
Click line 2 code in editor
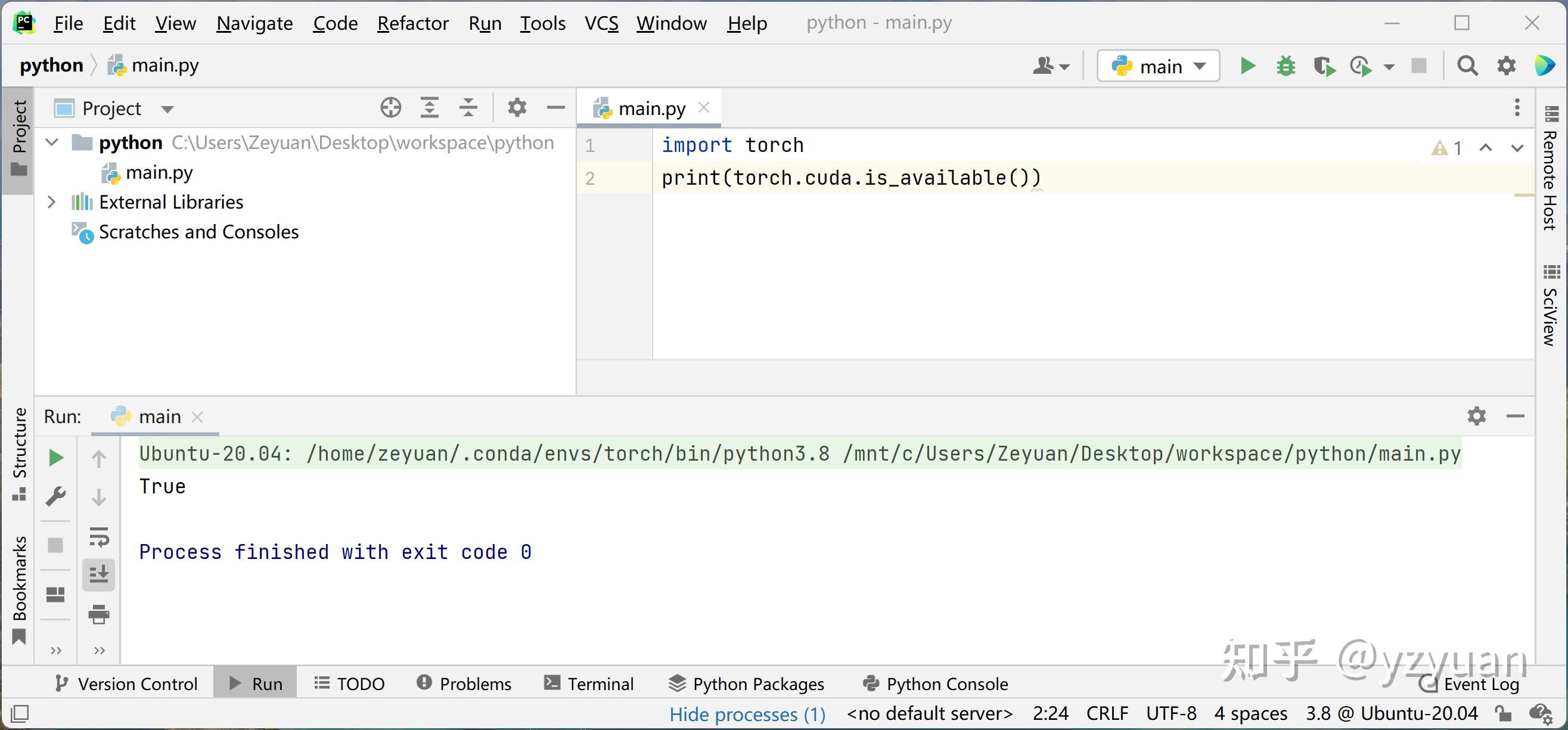pyautogui.click(x=851, y=178)
